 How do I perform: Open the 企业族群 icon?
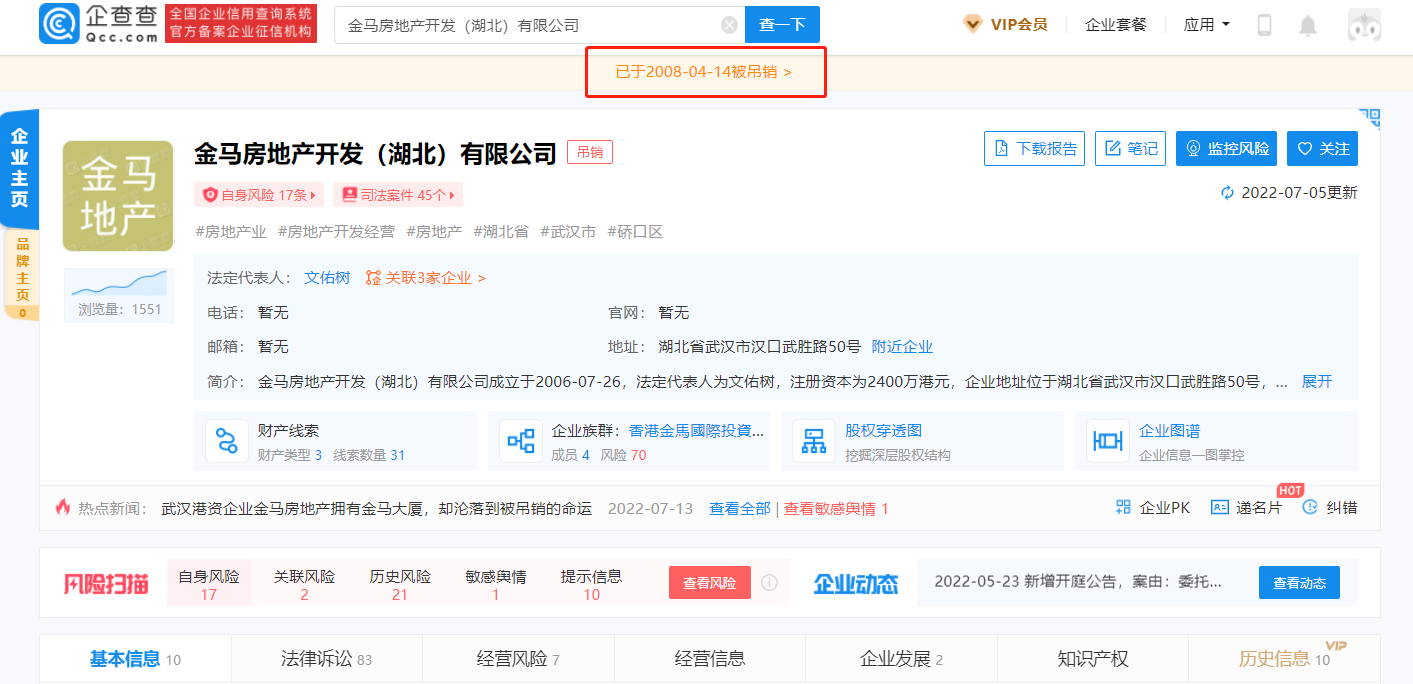(521, 441)
